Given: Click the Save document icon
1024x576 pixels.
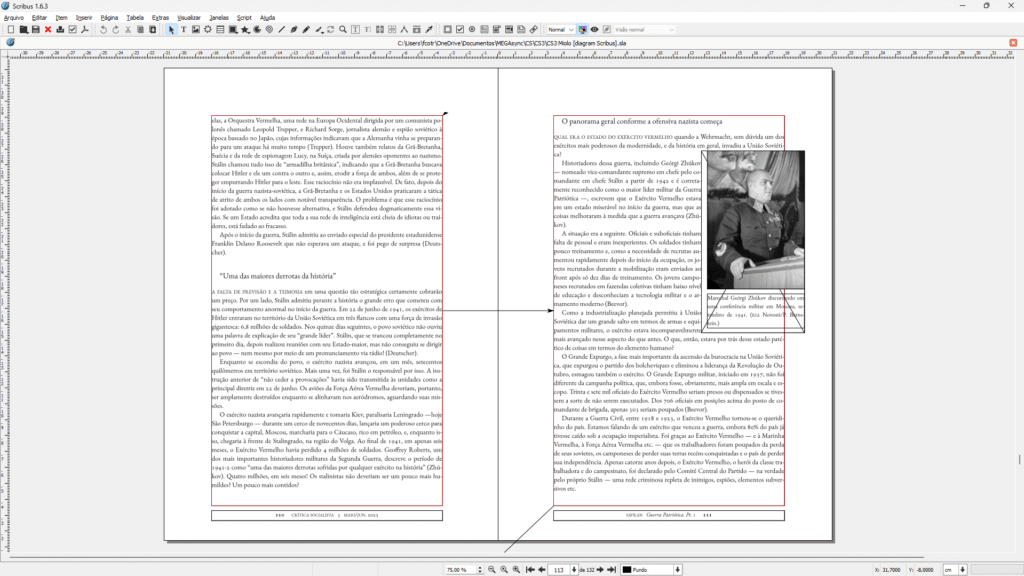Looking at the screenshot, I should (x=35, y=30).
